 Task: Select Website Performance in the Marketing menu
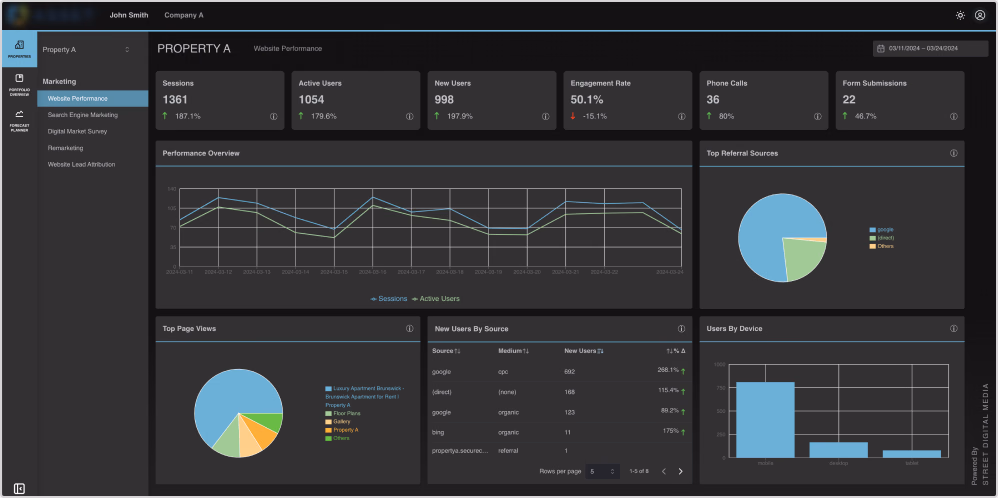point(93,99)
